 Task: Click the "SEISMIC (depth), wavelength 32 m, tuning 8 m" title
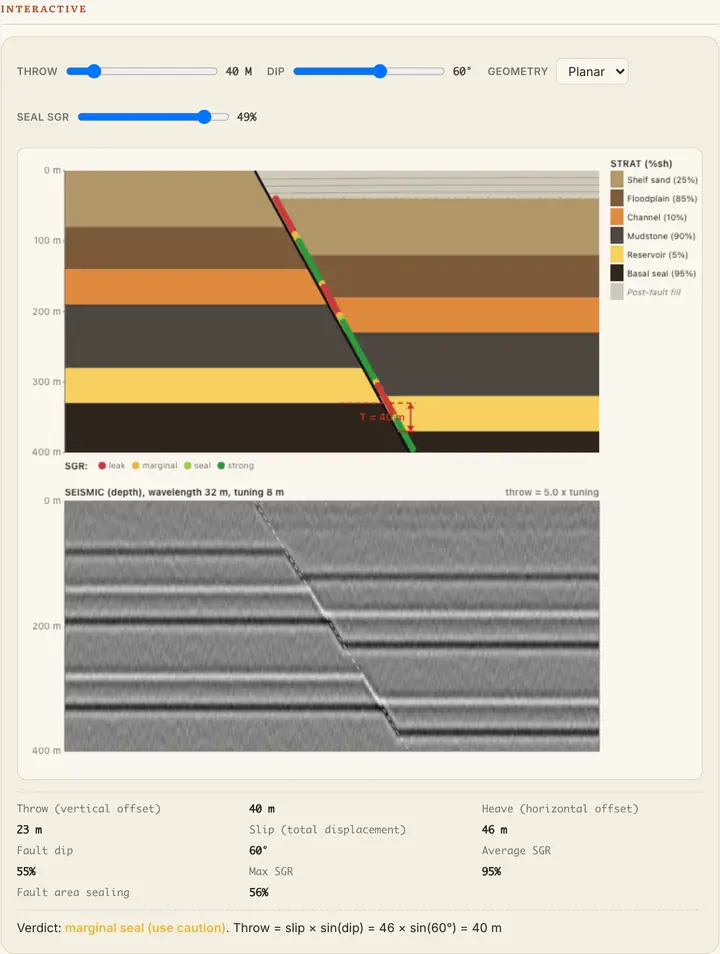point(174,492)
